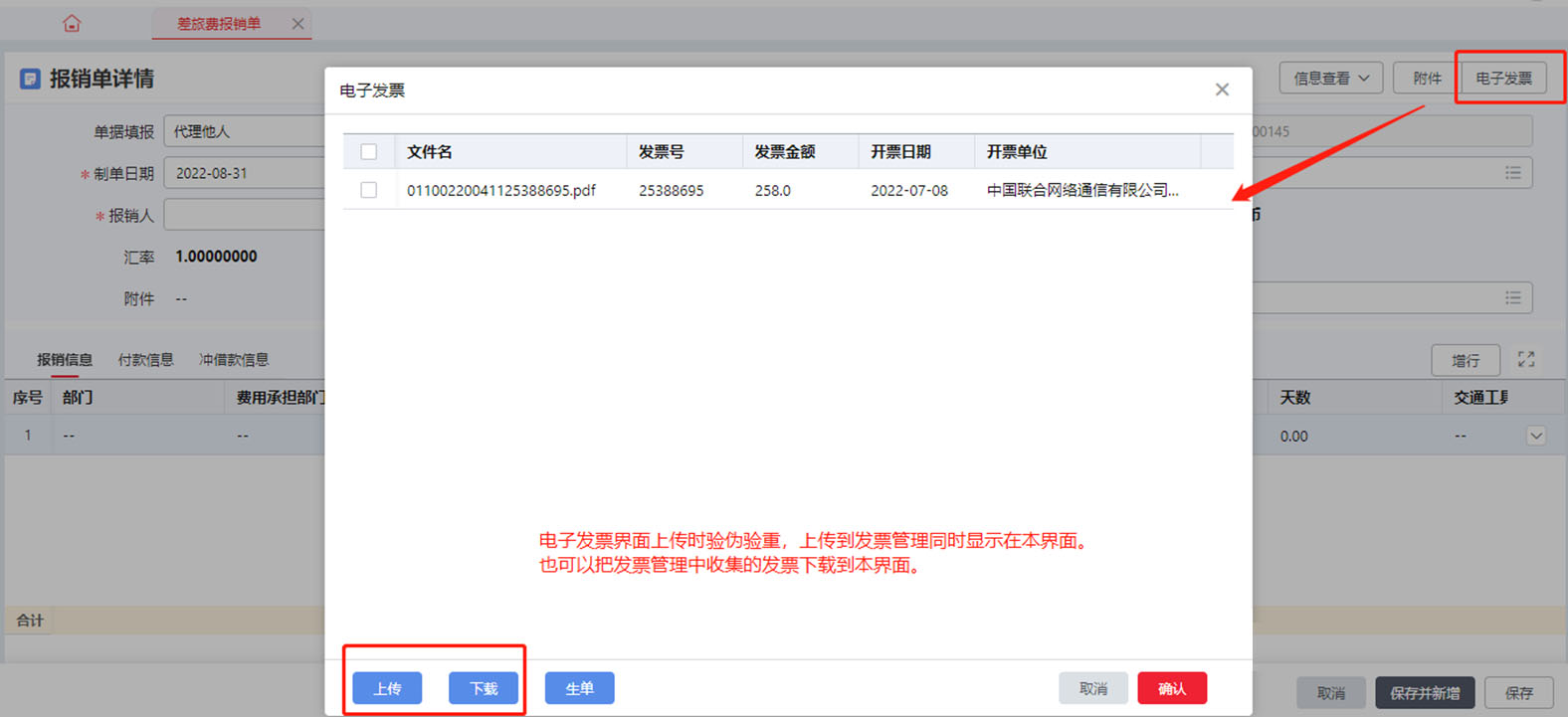Switch to 报销信息 tab

point(65,360)
